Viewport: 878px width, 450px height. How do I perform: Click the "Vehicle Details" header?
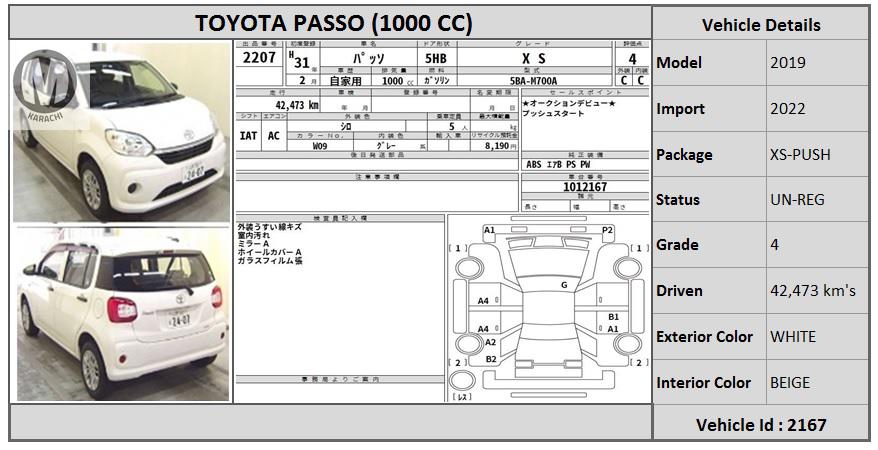click(761, 25)
